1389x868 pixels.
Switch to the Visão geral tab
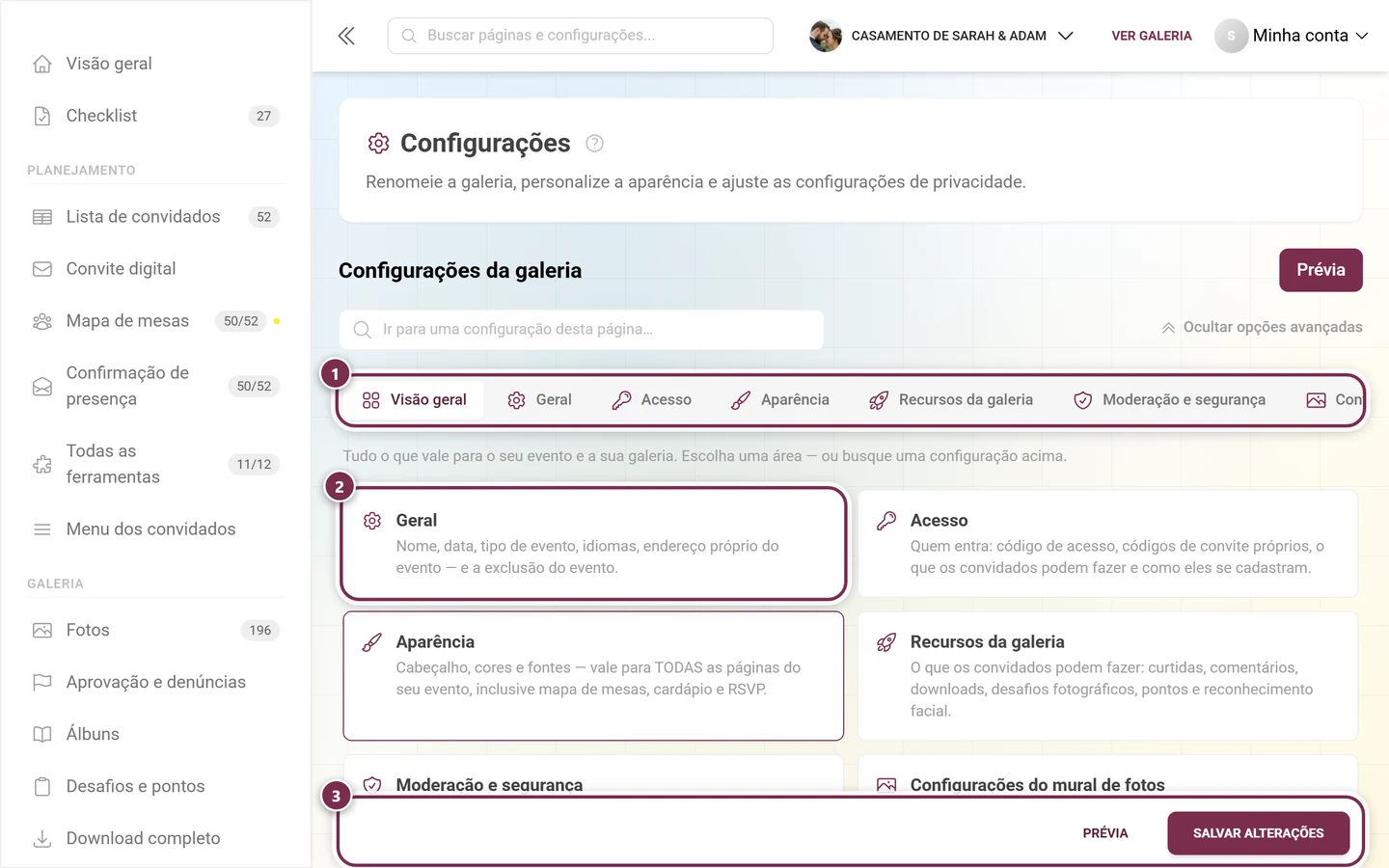[x=415, y=400]
